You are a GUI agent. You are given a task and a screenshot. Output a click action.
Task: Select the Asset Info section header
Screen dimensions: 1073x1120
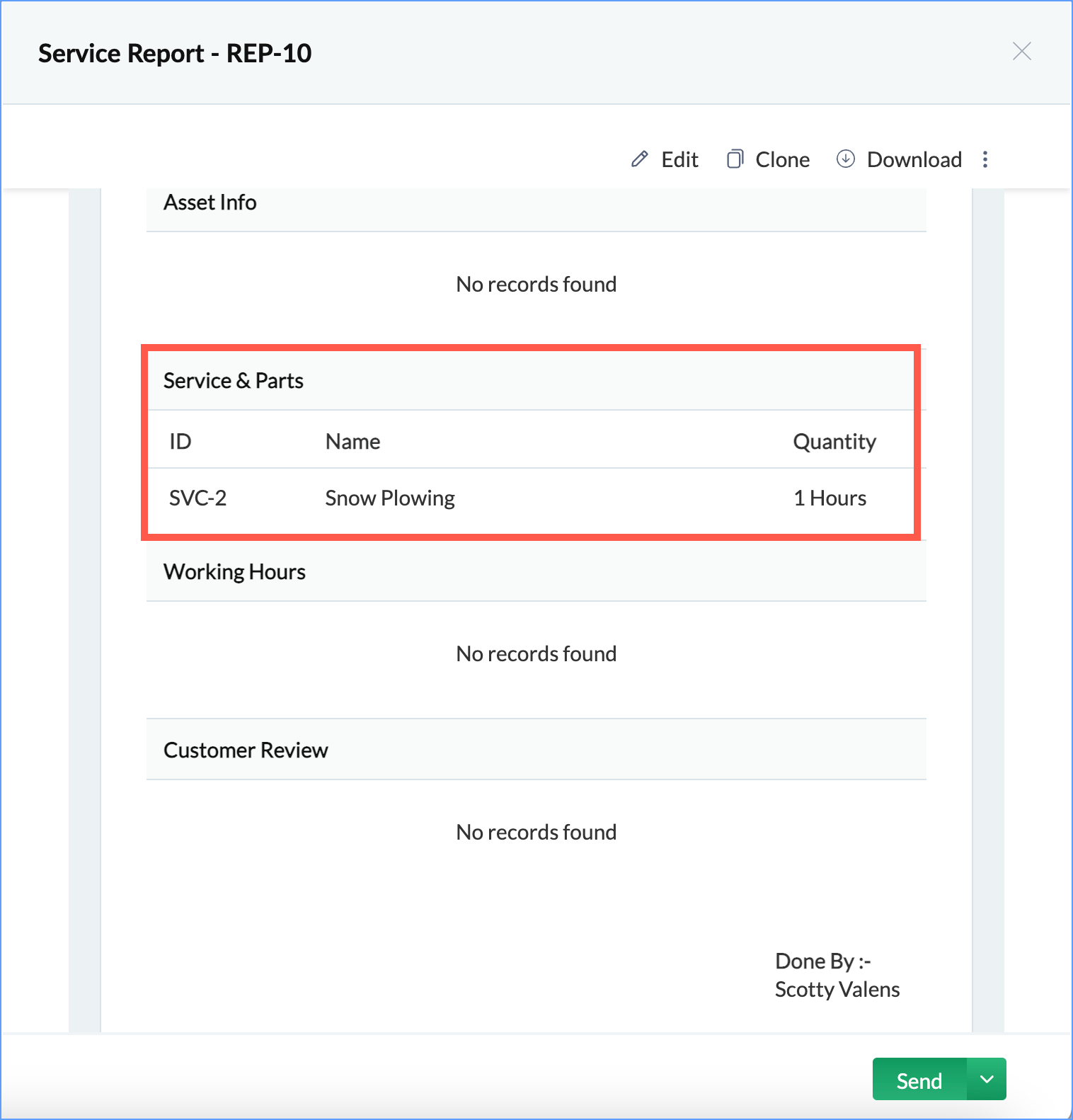(210, 202)
